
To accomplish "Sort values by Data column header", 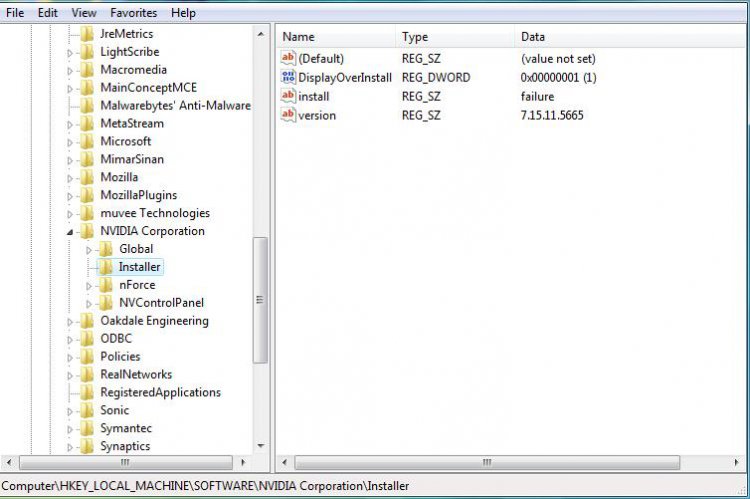I will click(x=630, y=37).
